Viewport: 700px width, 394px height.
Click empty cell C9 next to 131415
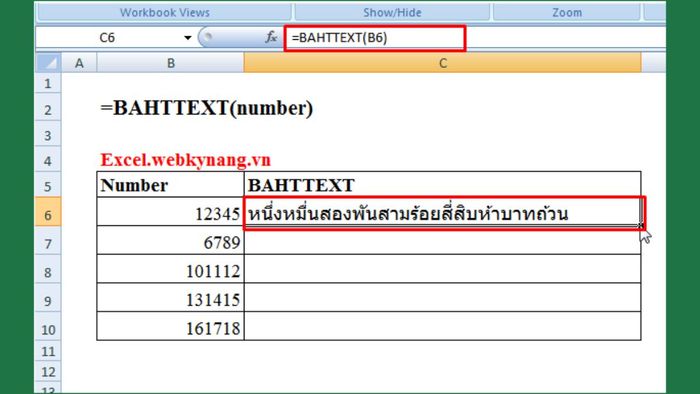pos(442,298)
